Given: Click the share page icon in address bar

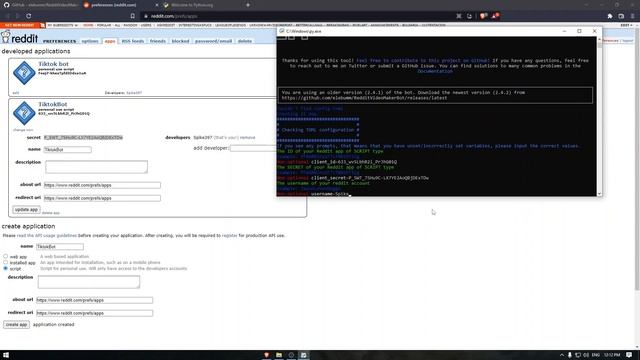Looking at the screenshot, I should 469,16.
